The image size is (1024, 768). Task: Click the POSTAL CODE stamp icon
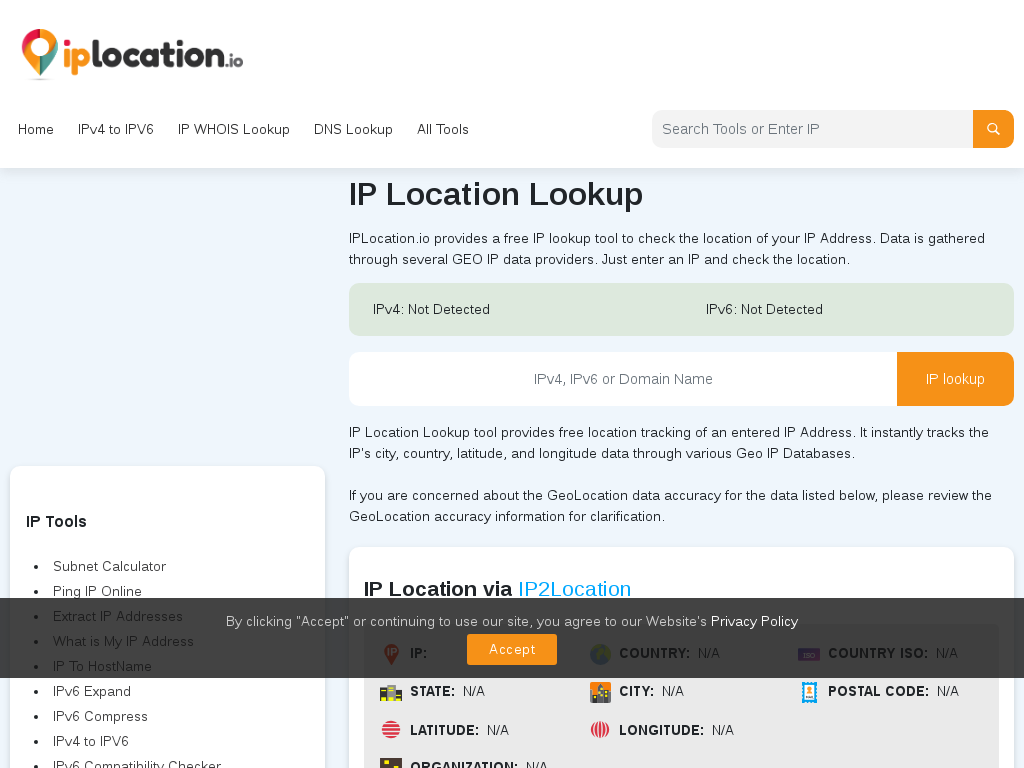pos(809,692)
